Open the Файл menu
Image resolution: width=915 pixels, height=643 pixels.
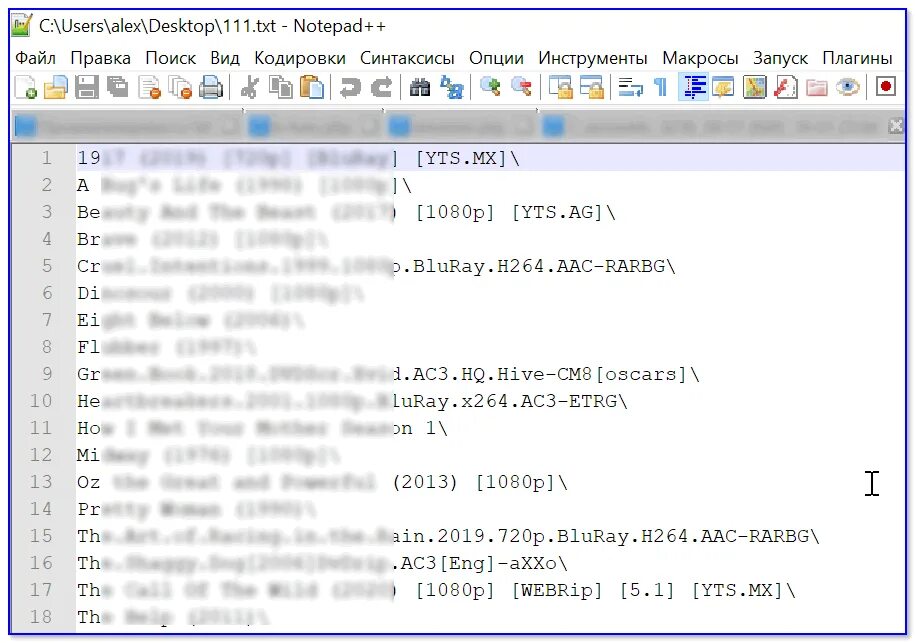(35, 58)
